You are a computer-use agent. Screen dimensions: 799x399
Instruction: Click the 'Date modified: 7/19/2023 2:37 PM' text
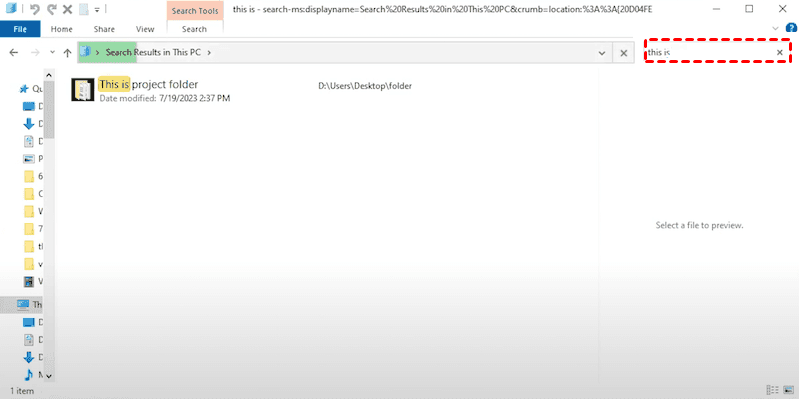pyautogui.click(x=165, y=98)
